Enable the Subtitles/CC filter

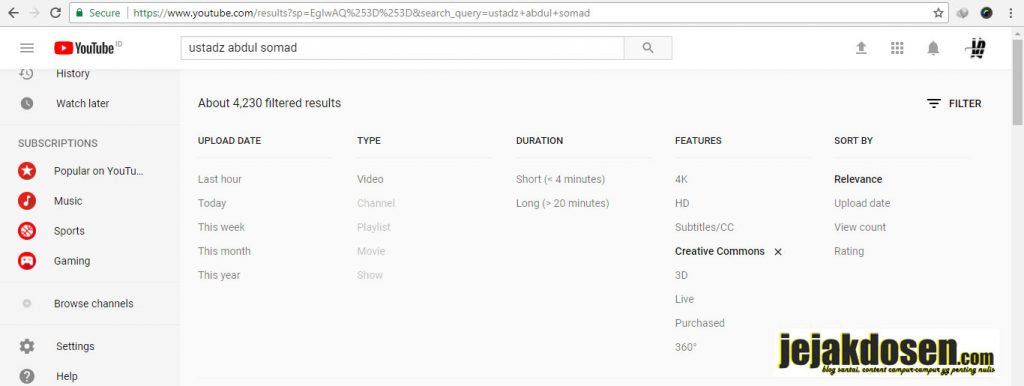(704, 227)
